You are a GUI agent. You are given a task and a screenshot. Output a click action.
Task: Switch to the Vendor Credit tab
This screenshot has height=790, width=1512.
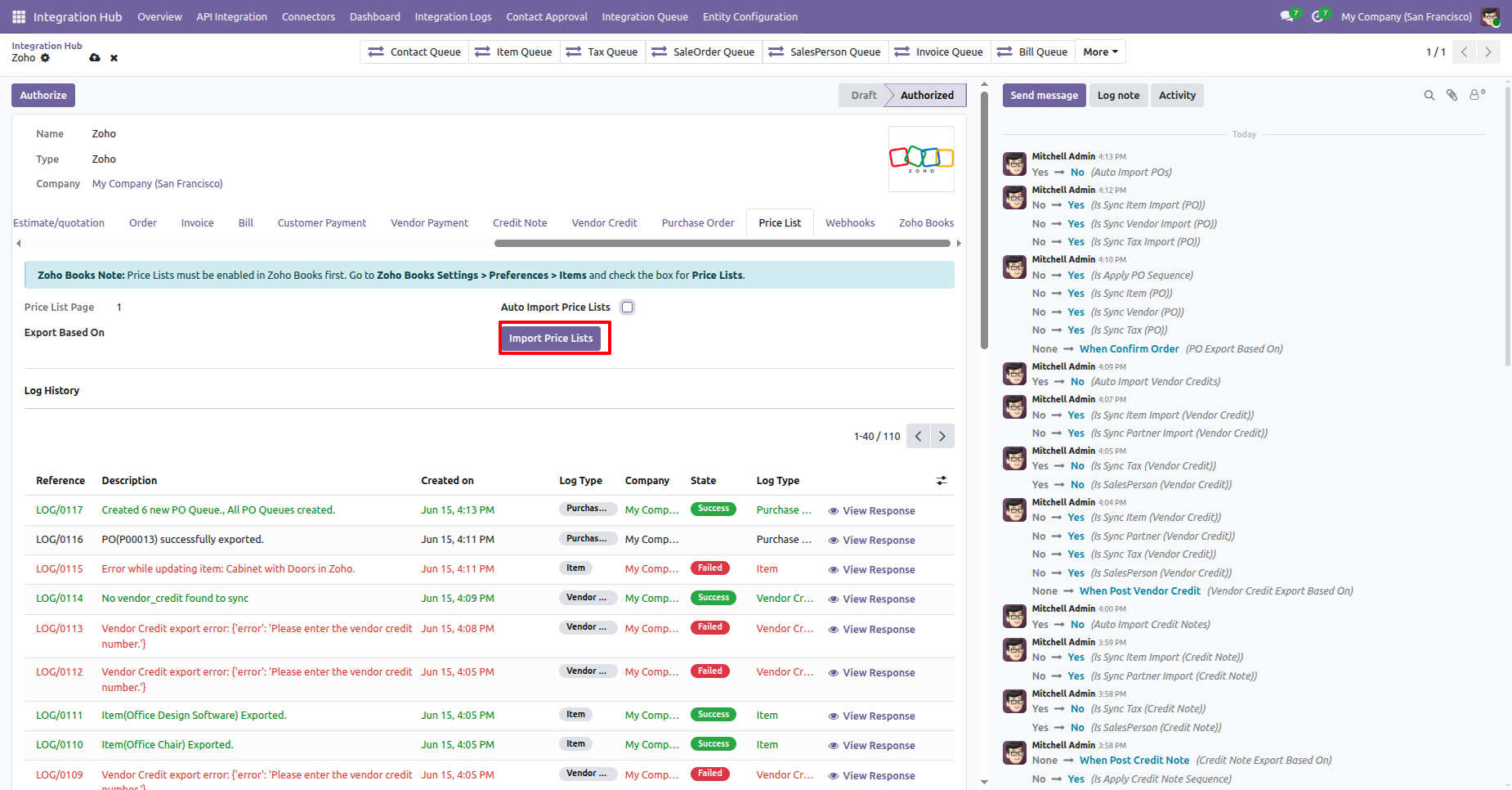pos(604,222)
